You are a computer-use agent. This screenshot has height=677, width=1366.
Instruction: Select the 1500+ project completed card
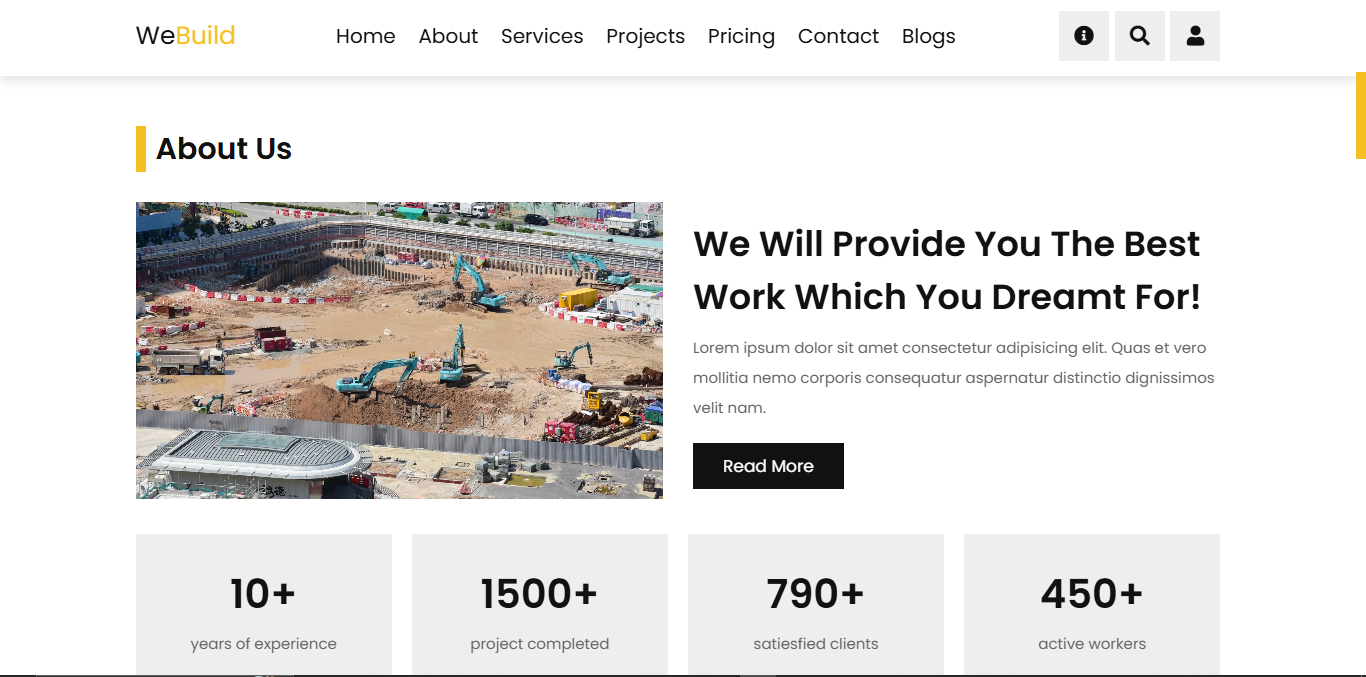click(x=540, y=605)
